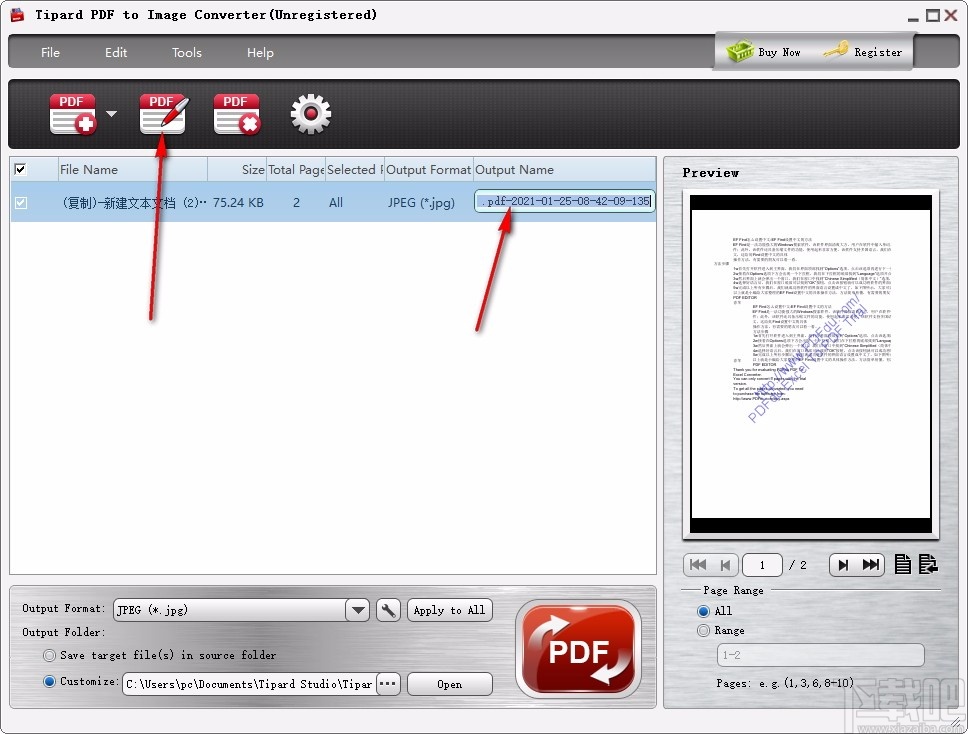This screenshot has width=968, height=734.
Task: Open the Edit PDF icon with red pen
Action: pyautogui.click(x=162, y=113)
